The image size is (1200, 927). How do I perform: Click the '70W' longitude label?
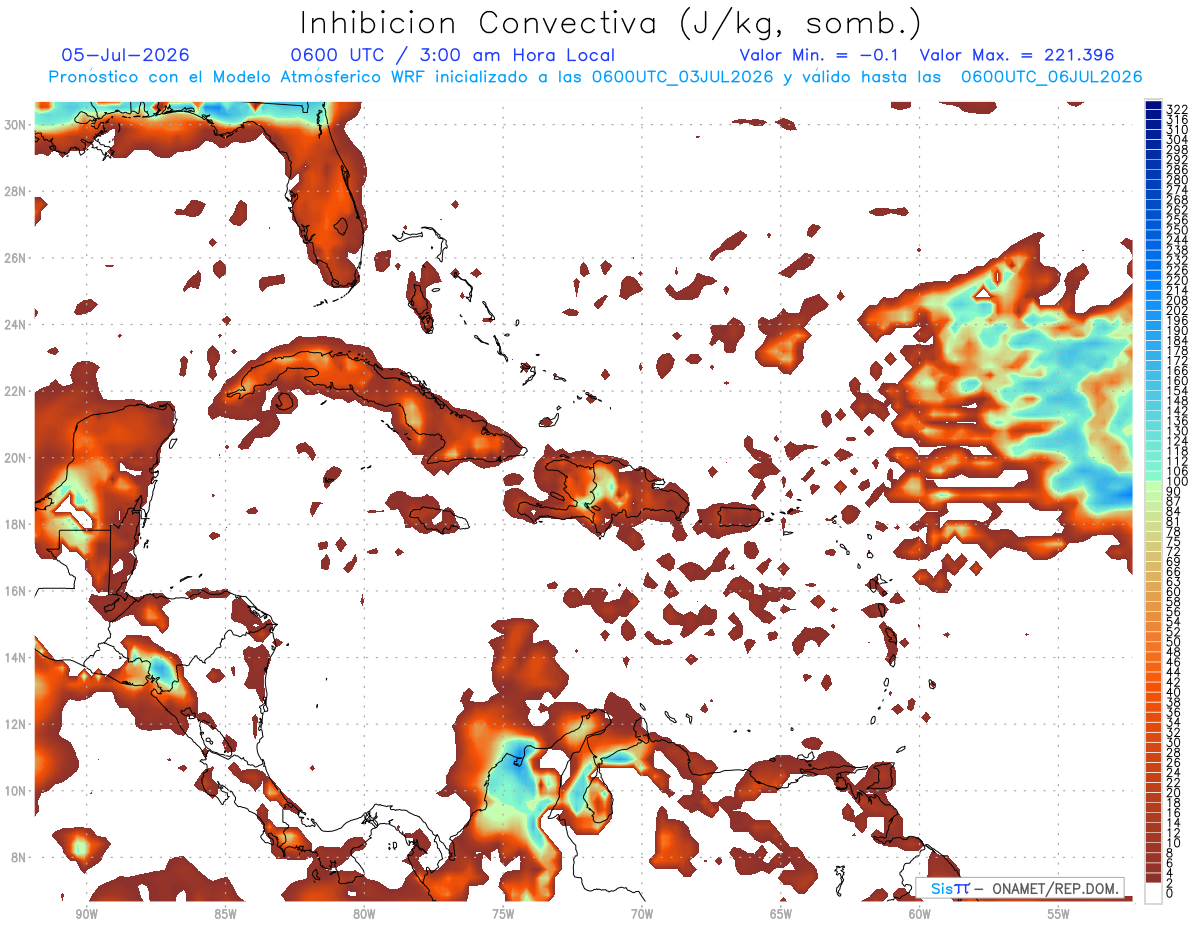642,914
